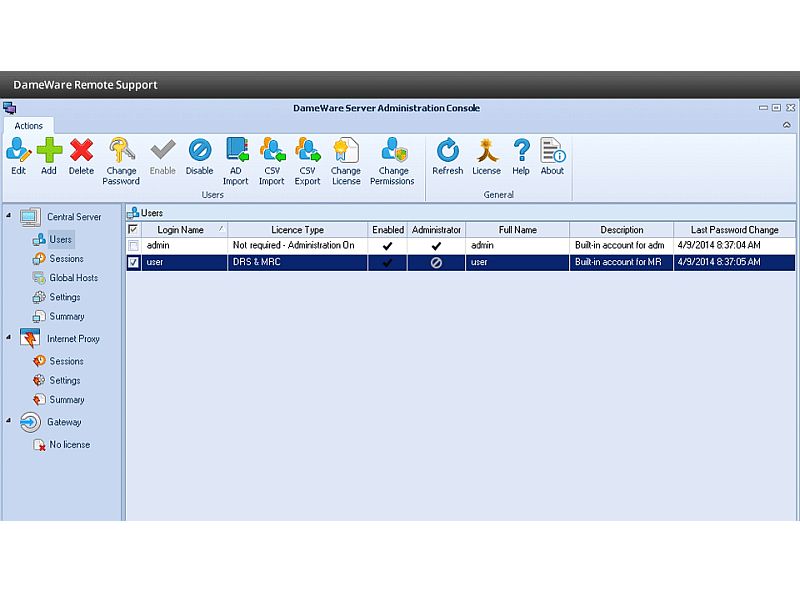
Task: Sort by the Administrator column header
Action: [436, 230]
